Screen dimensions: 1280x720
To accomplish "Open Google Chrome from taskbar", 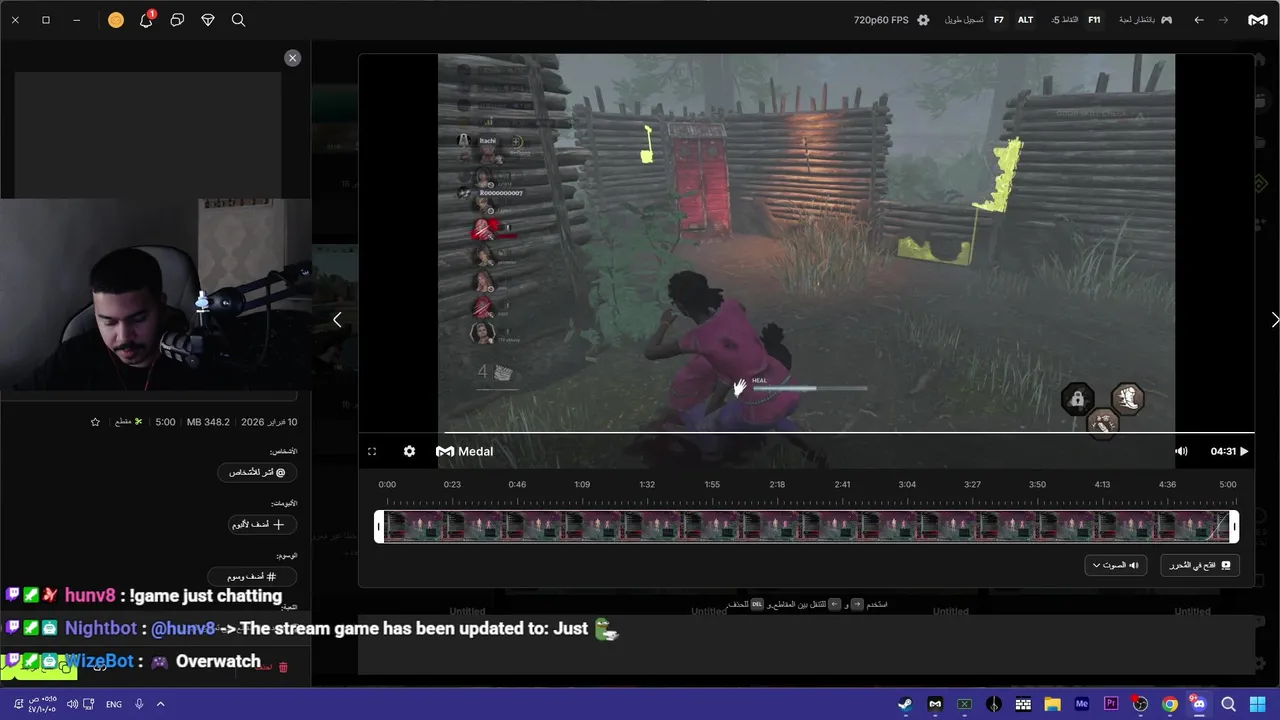I will (x=1170, y=704).
